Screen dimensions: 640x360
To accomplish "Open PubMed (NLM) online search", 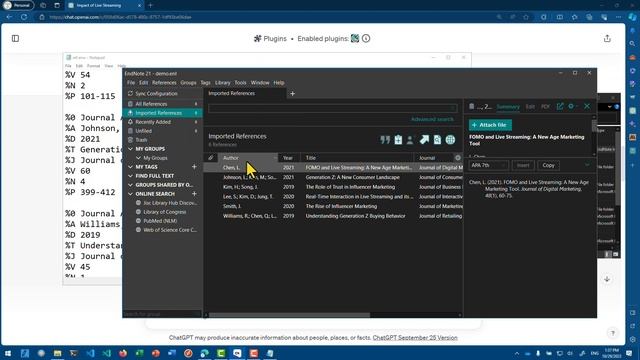I will click(160, 221).
